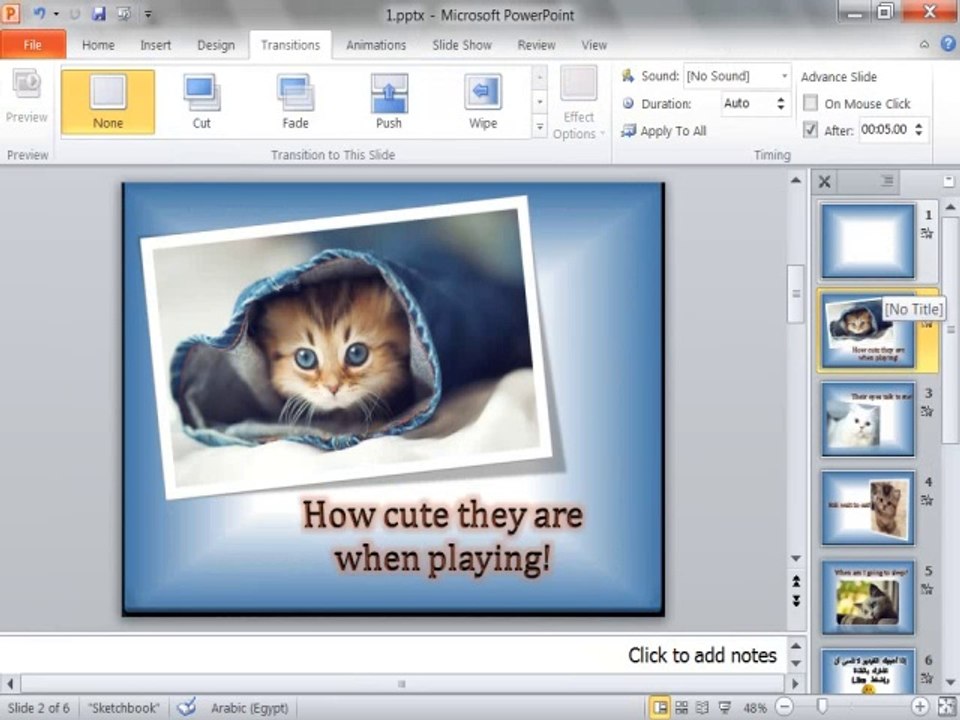
Task: Click Apply To All button
Action: tap(664, 131)
